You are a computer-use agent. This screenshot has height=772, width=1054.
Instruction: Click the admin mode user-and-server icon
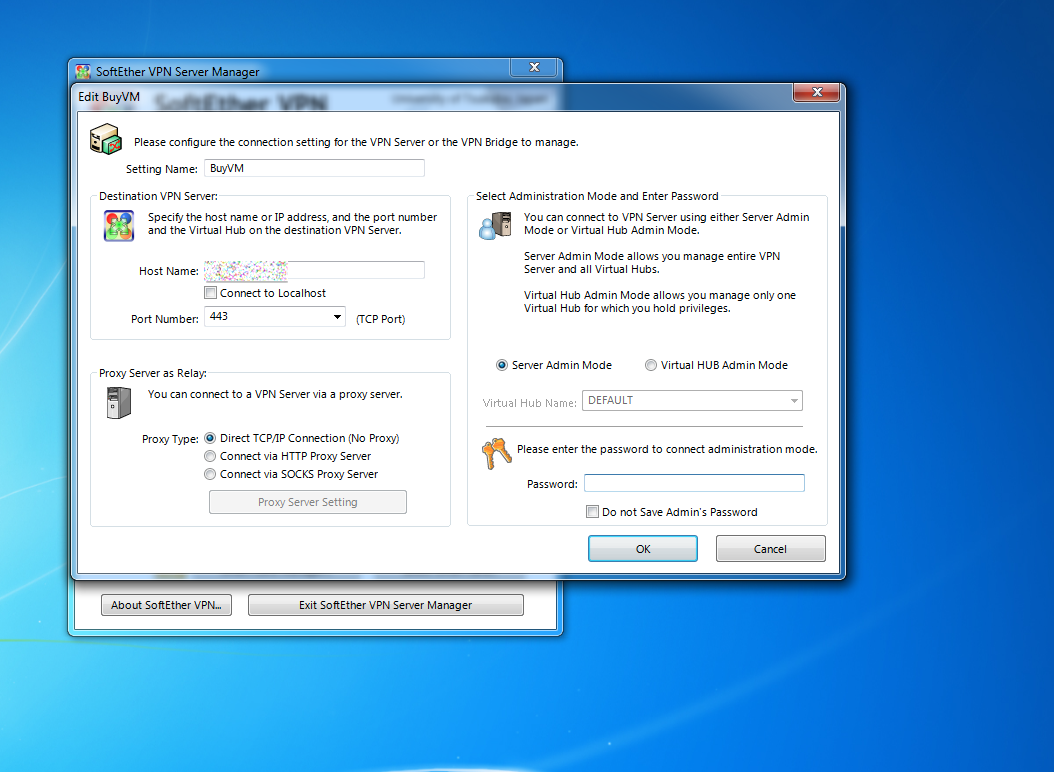(x=495, y=225)
